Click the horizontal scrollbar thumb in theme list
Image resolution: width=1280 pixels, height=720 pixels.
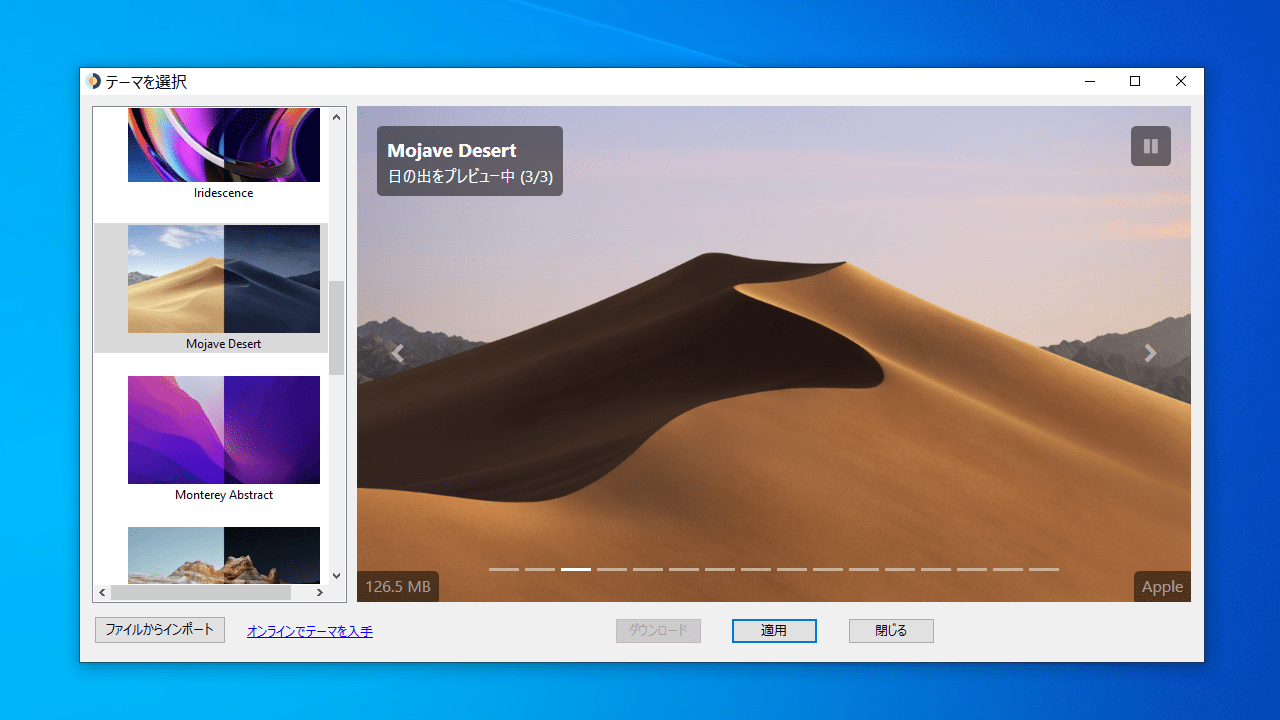coord(201,592)
